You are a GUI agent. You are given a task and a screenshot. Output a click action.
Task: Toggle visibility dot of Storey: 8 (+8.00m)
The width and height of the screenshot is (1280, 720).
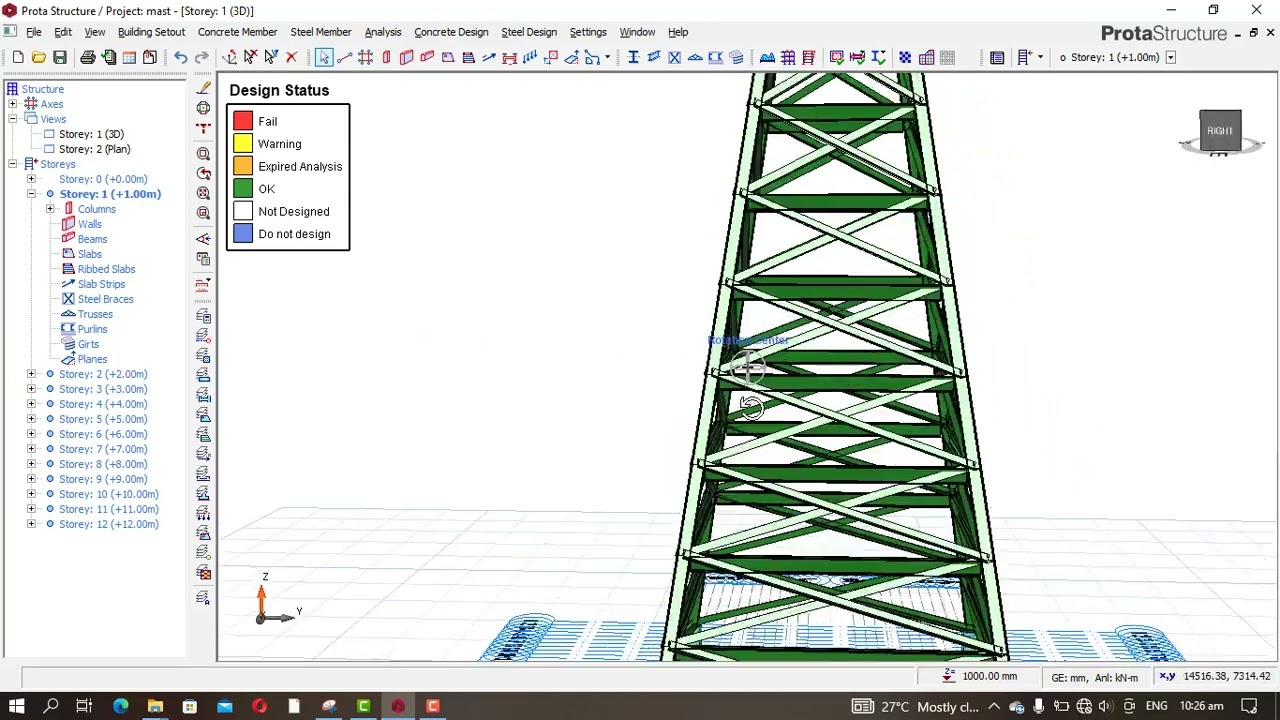[x=50, y=464]
